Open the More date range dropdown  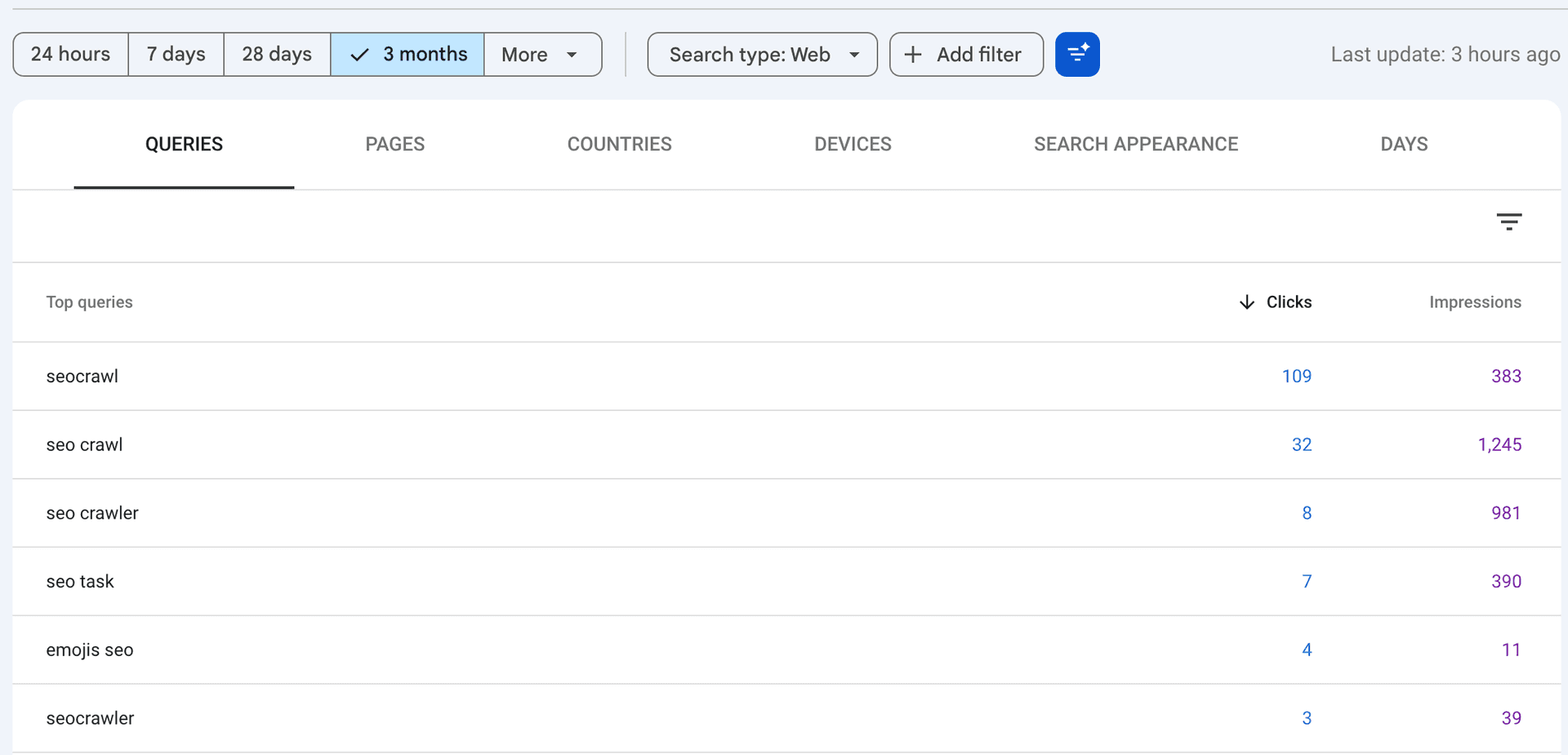coord(543,55)
